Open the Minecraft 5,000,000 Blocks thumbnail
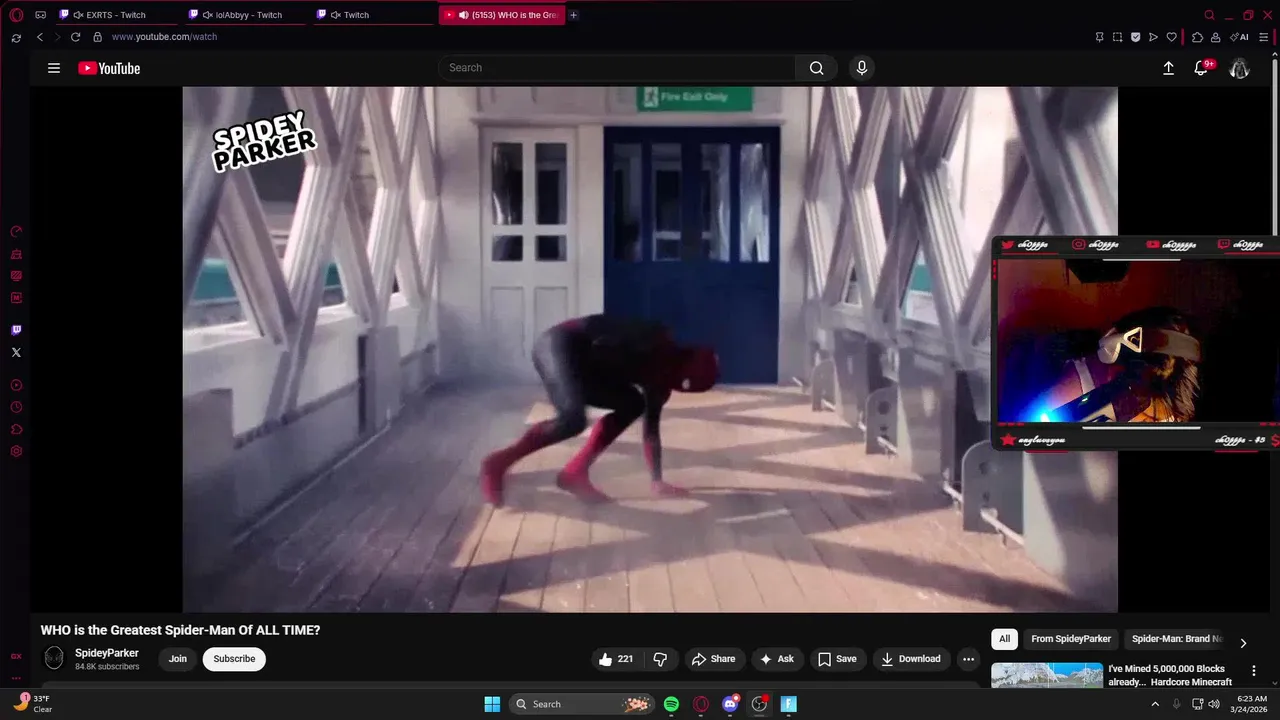Image resolution: width=1280 pixels, height=720 pixels. pyautogui.click(x=1047, y=675)
